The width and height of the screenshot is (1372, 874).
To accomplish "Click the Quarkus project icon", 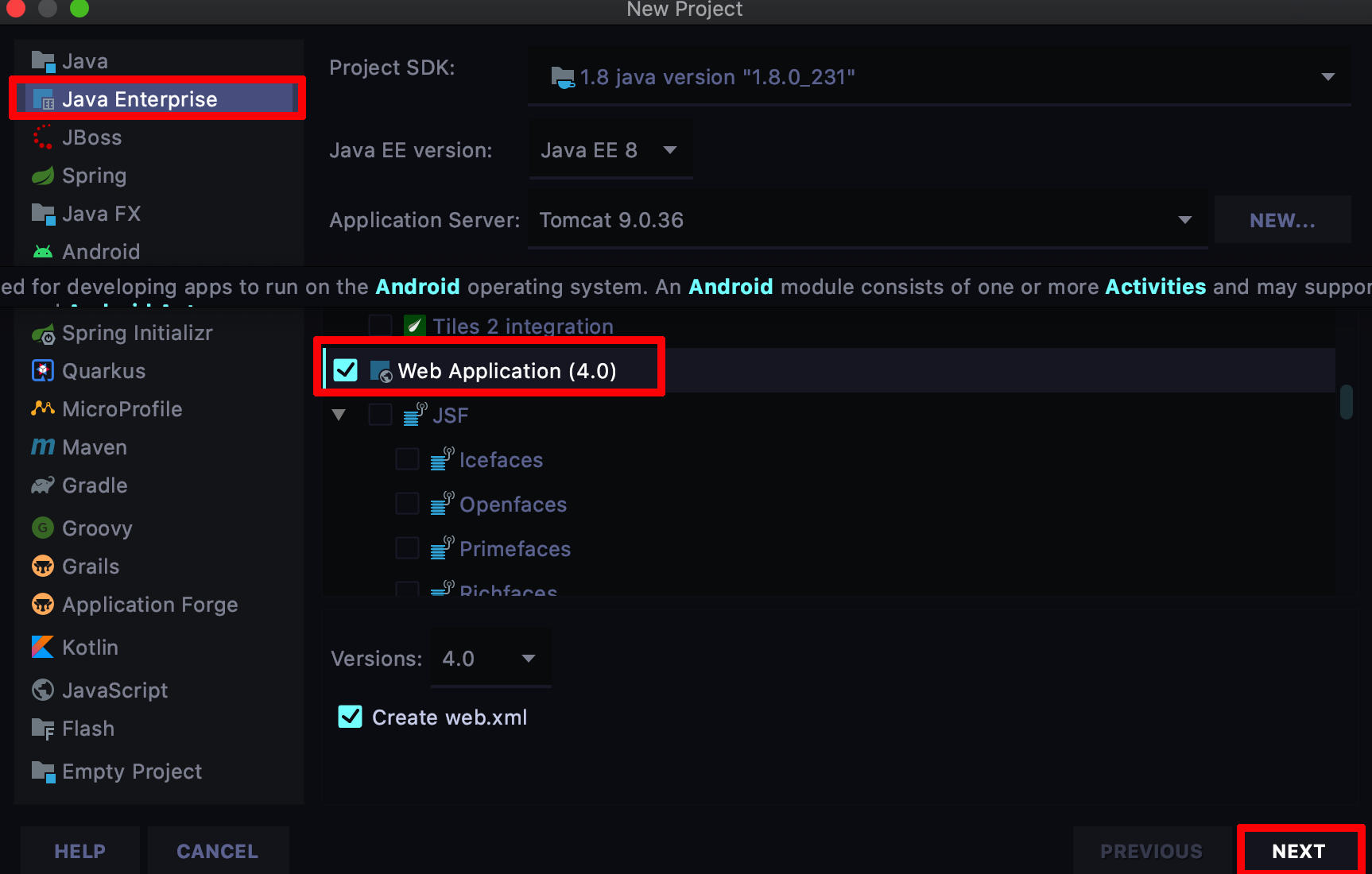I will tap(43, 370).
